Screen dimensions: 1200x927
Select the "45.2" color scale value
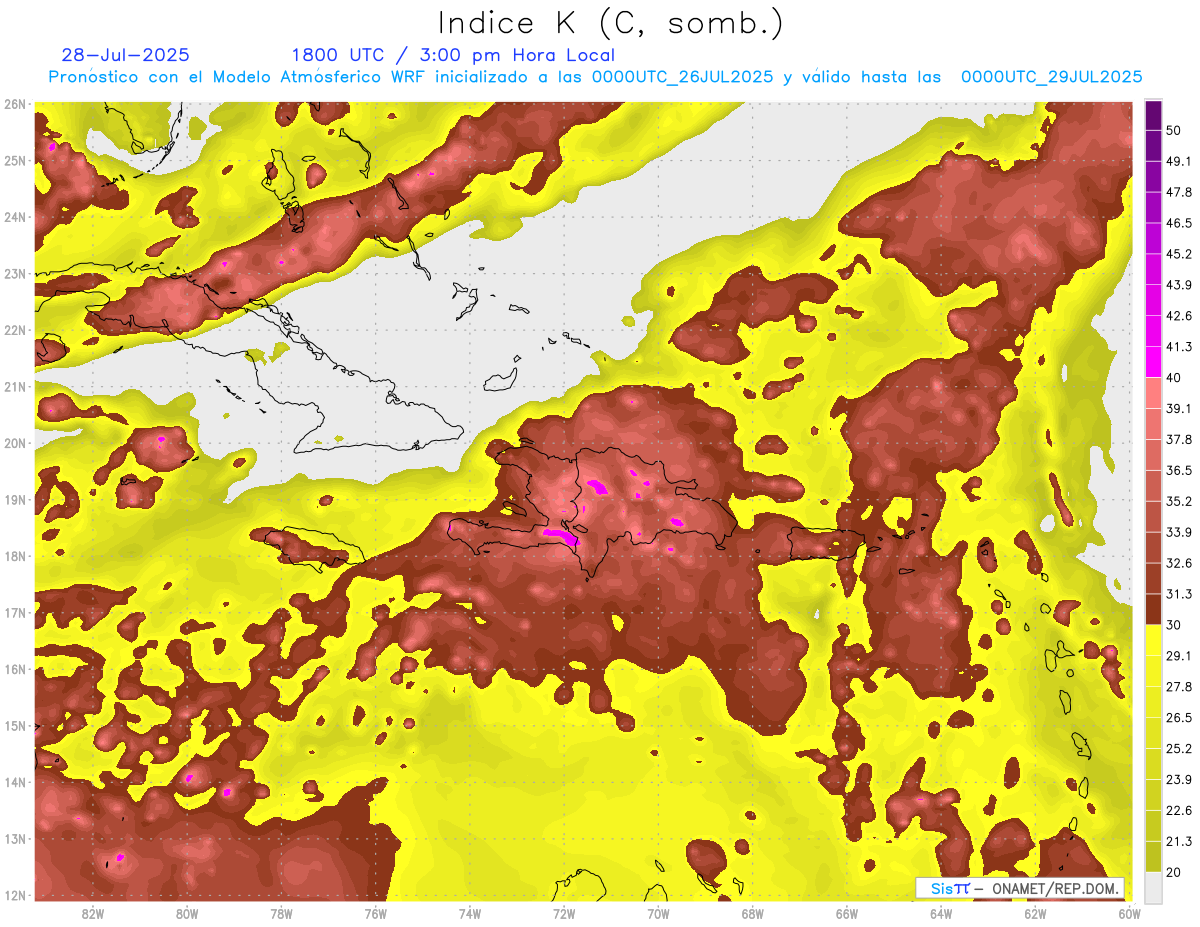[1178, 253]
